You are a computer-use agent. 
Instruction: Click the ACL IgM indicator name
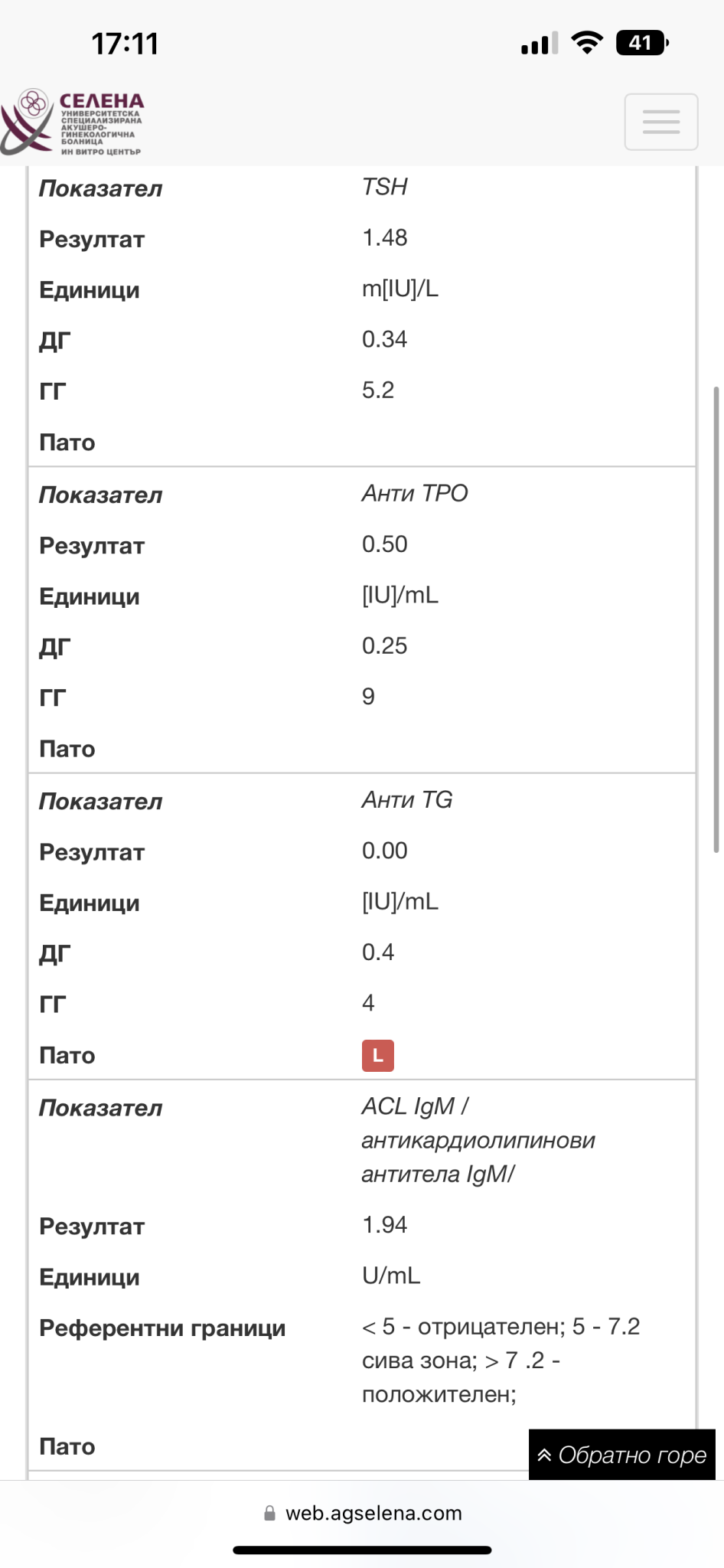478,1140
